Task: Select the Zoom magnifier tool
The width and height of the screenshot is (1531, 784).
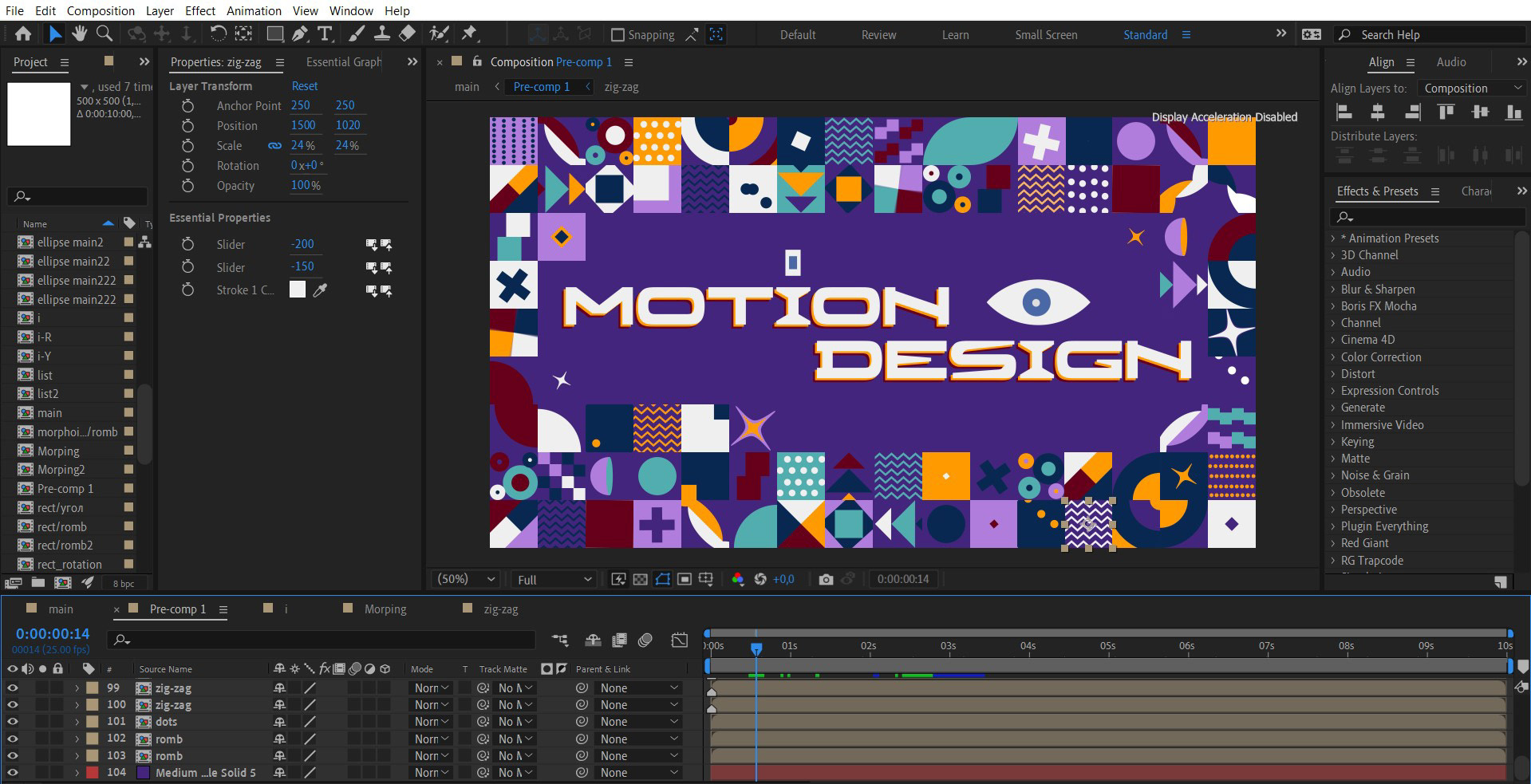Action: pyautogui.click(x=104, y=33)
